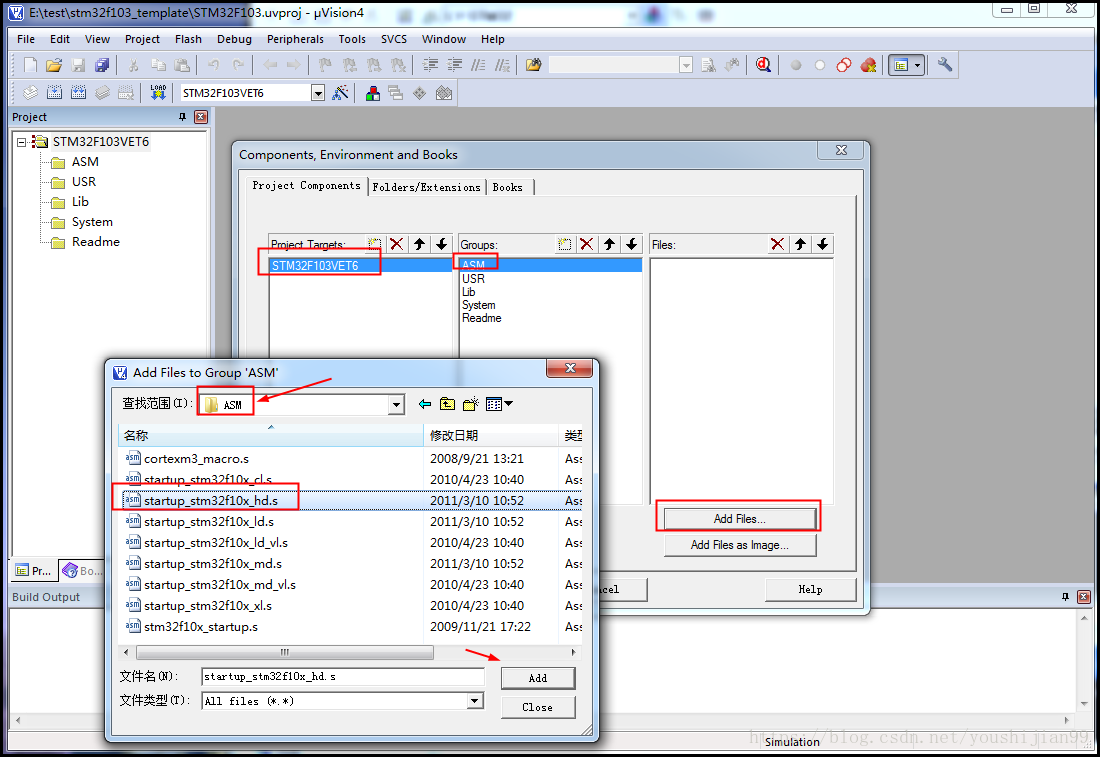
Task: Select the Project Components tab
Action: pos(307,185)
